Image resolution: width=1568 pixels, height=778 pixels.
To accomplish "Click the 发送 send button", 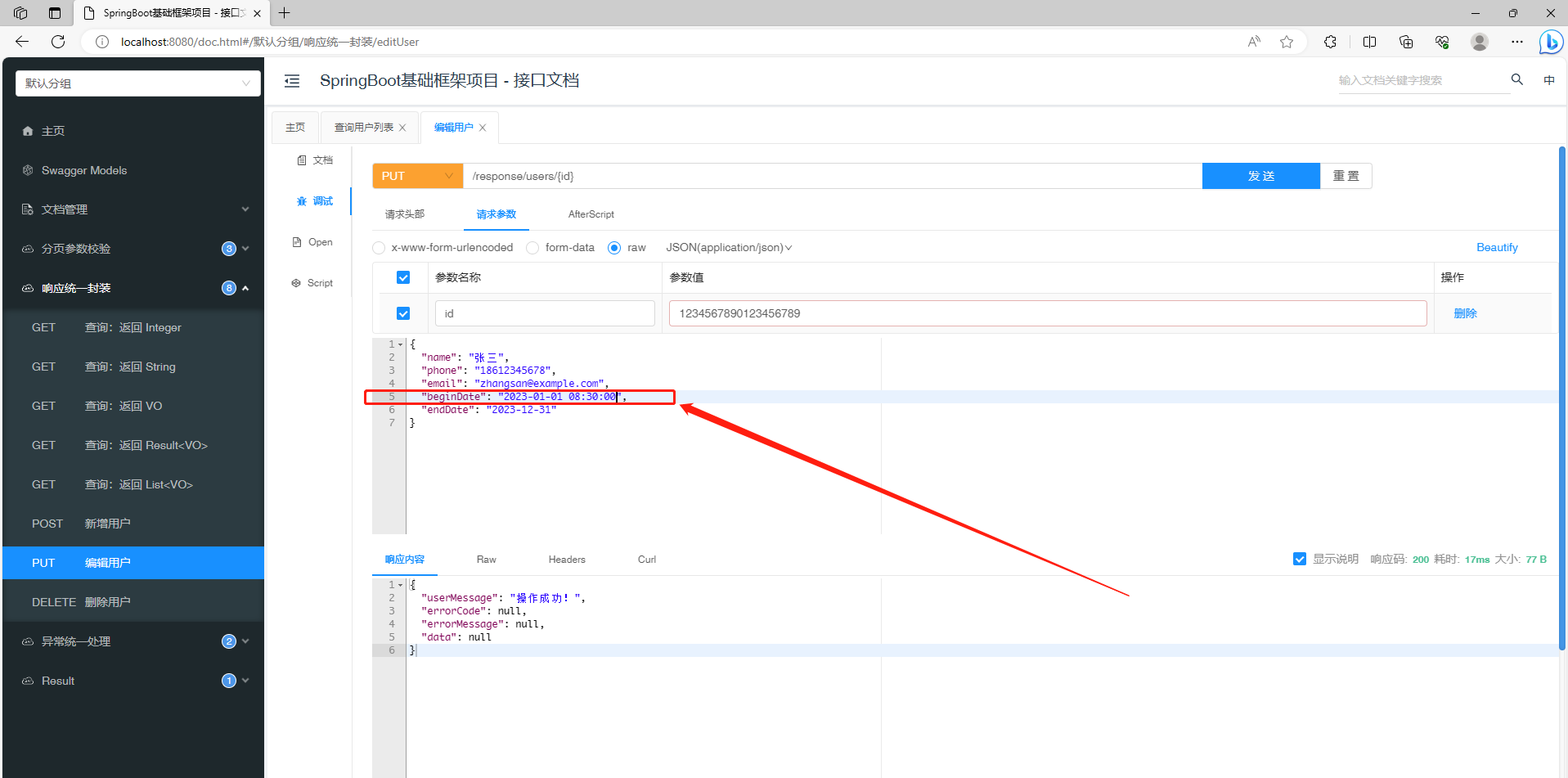I will pos(1261,176).
